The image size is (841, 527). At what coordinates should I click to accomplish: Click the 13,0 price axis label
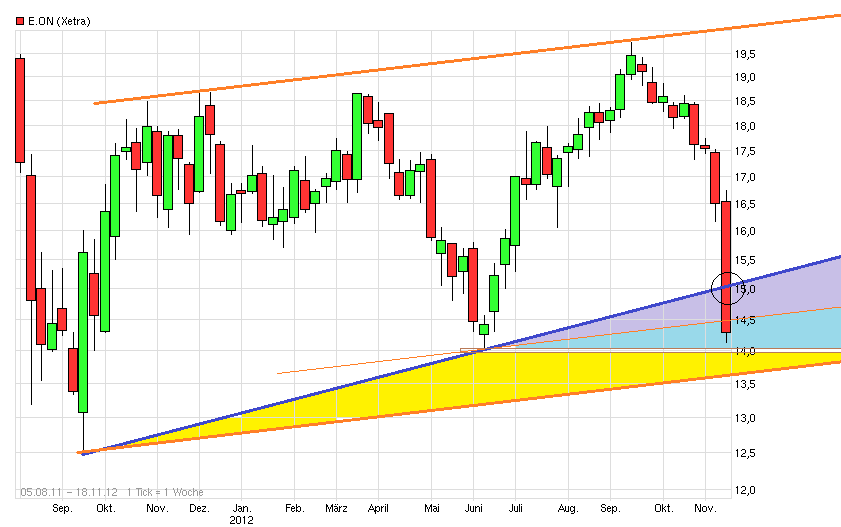pos(745,418)
